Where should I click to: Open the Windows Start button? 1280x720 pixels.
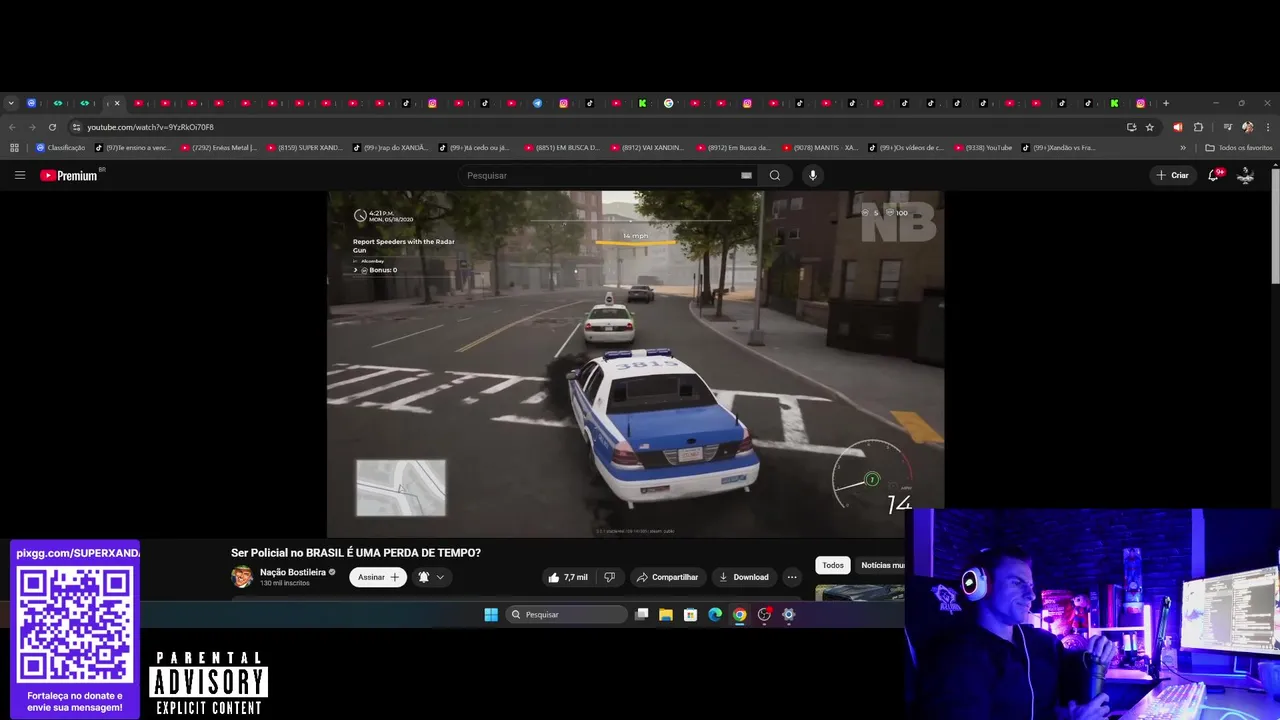tap(491, 615)
